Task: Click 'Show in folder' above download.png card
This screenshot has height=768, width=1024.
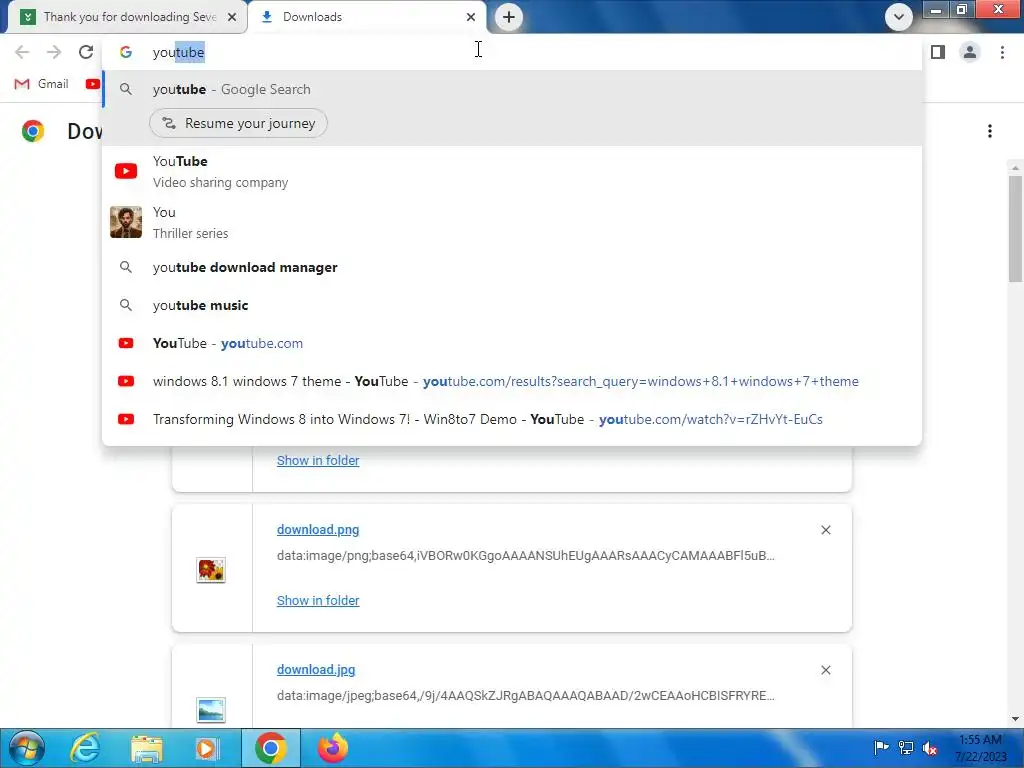Action: [318, 460]
